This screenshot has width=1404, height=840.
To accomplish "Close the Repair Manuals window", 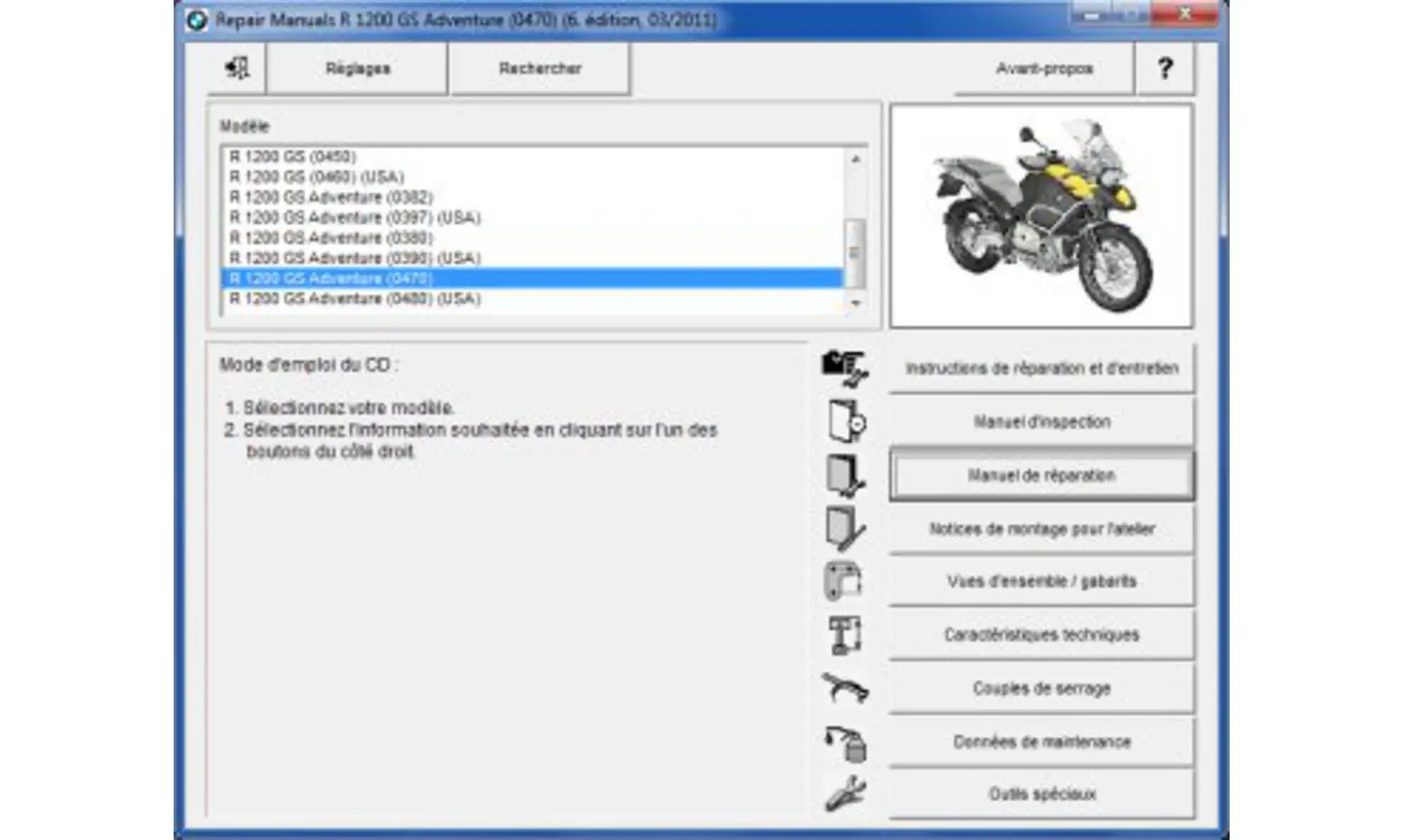I will [x=1186, y=14].
